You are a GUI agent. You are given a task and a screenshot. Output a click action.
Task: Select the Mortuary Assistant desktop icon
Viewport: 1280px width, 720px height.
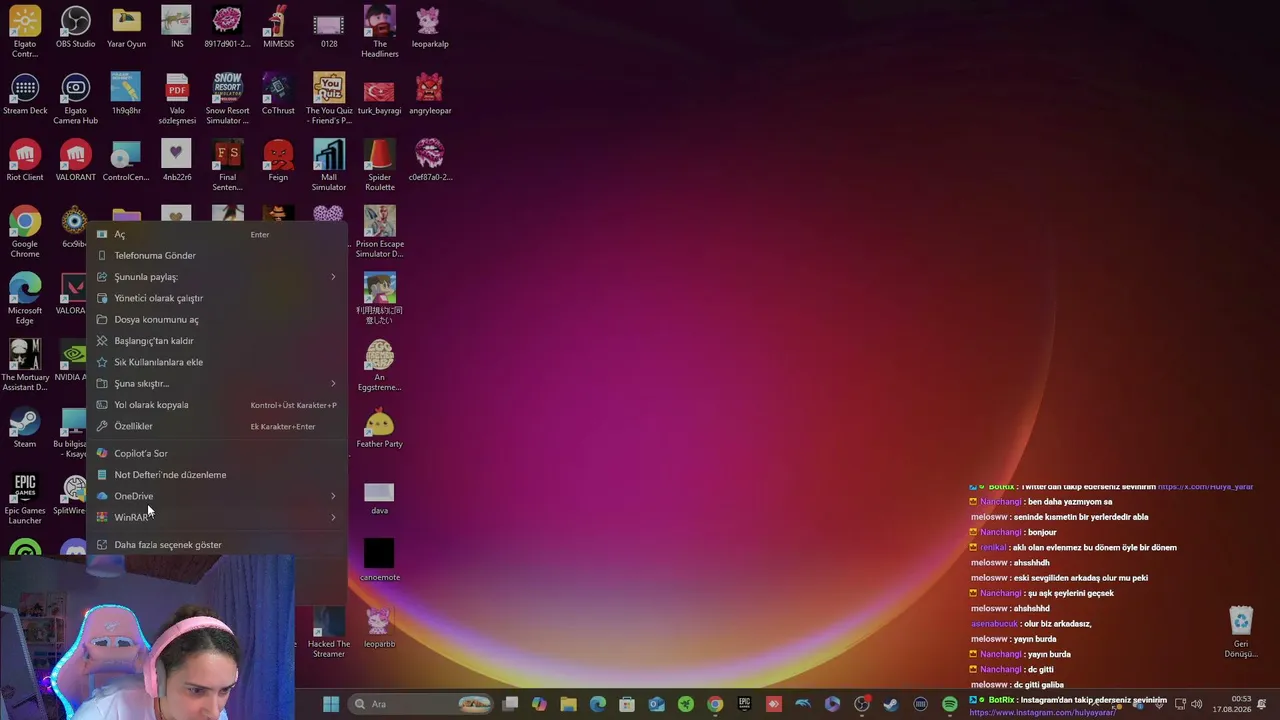[25, 365]
